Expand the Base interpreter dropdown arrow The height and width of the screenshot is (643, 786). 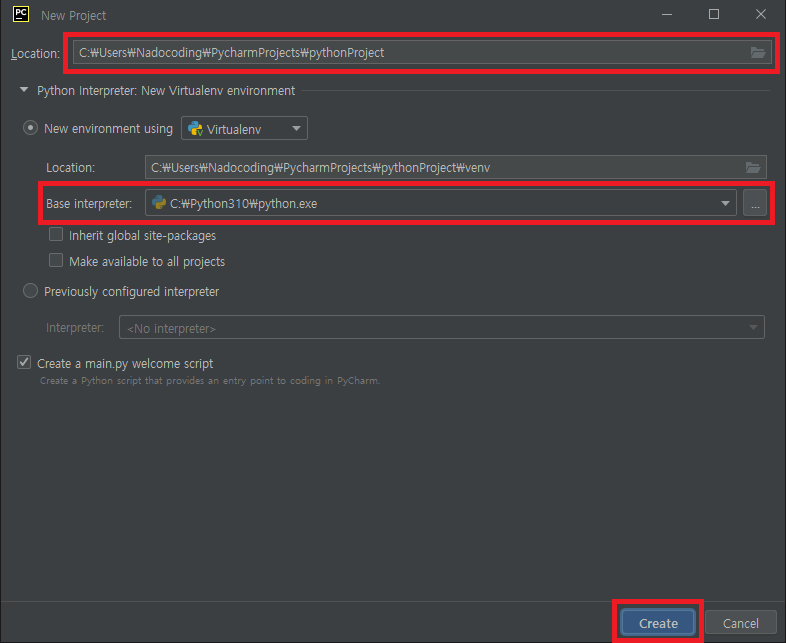(x=725, y=203)
